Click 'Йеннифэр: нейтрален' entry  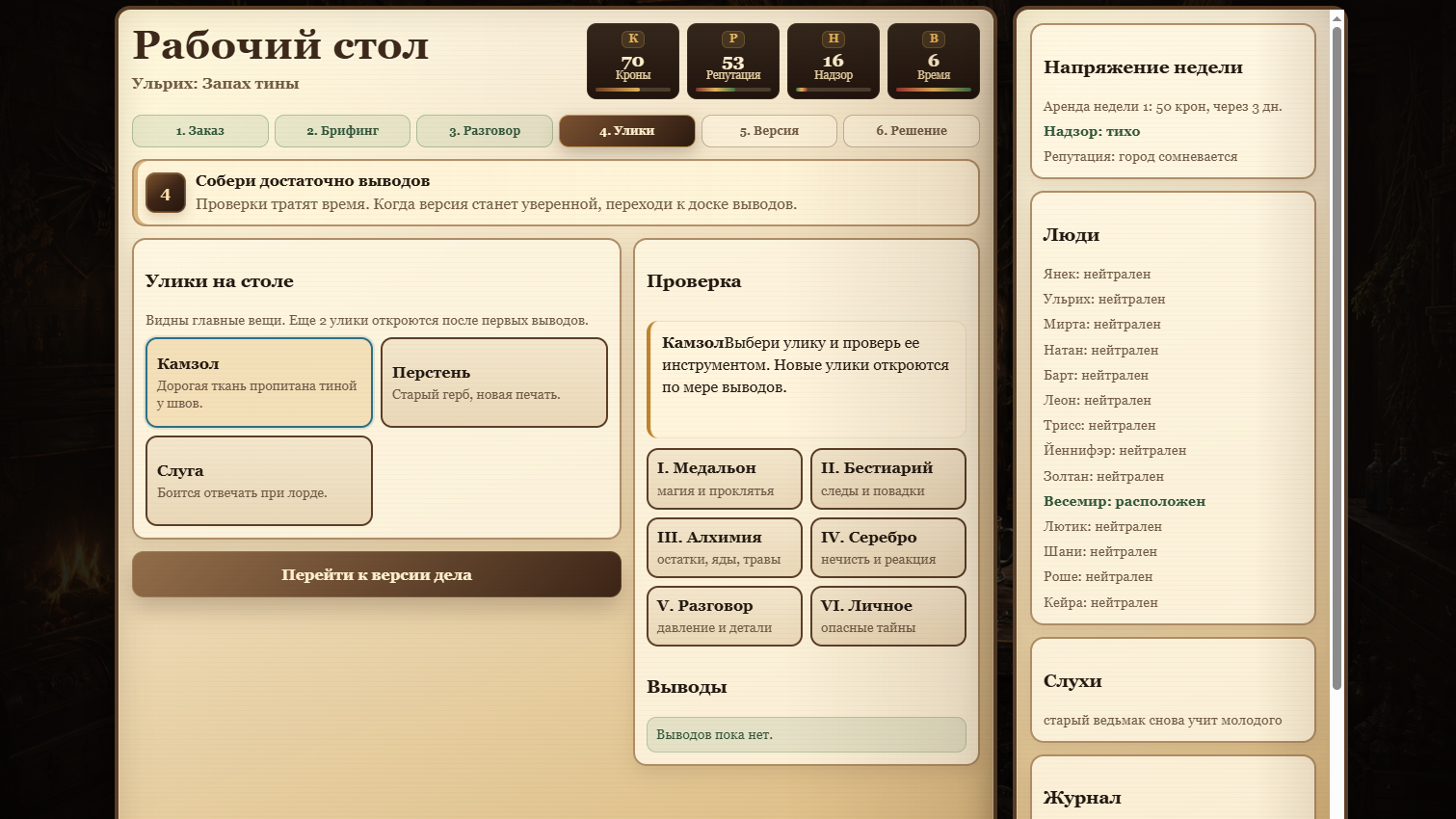(x=1115, y=450)
